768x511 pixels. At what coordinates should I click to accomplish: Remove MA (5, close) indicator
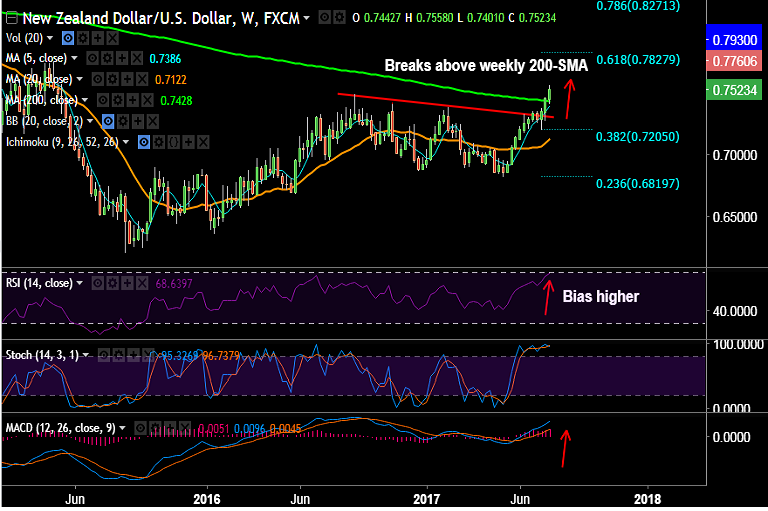[x=137, y=59]
